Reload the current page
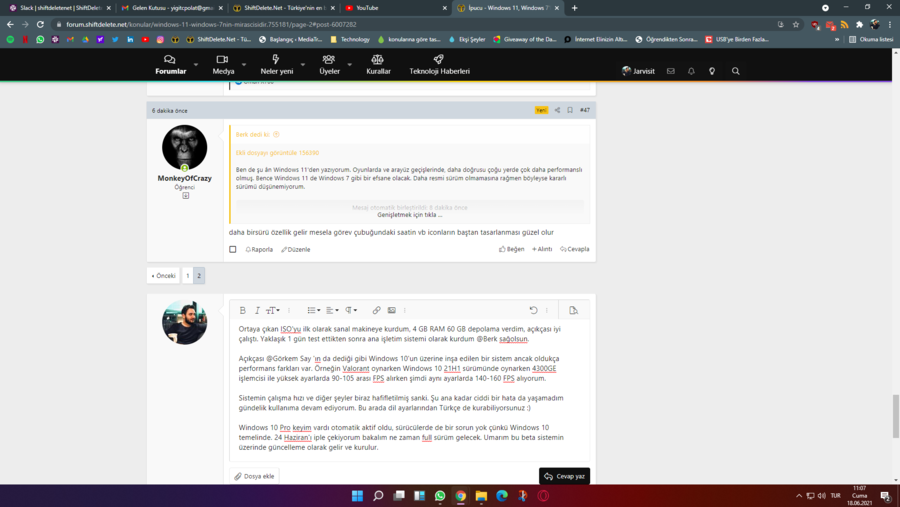Image resolution: width=900 pixels, height=507 pixels. point(40,25)
